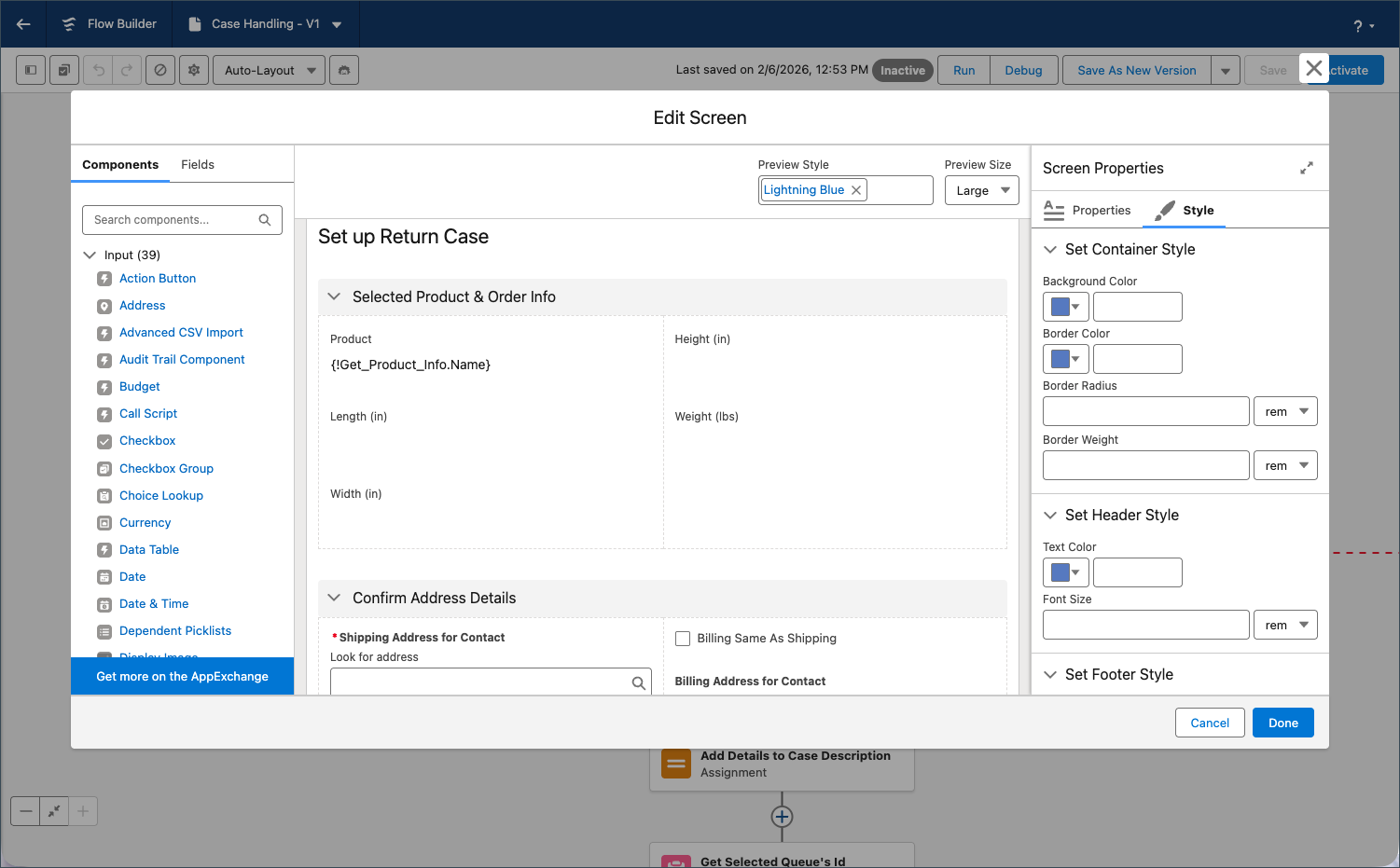
Task: Switch to the Fields tab
Action: (198, 165)
